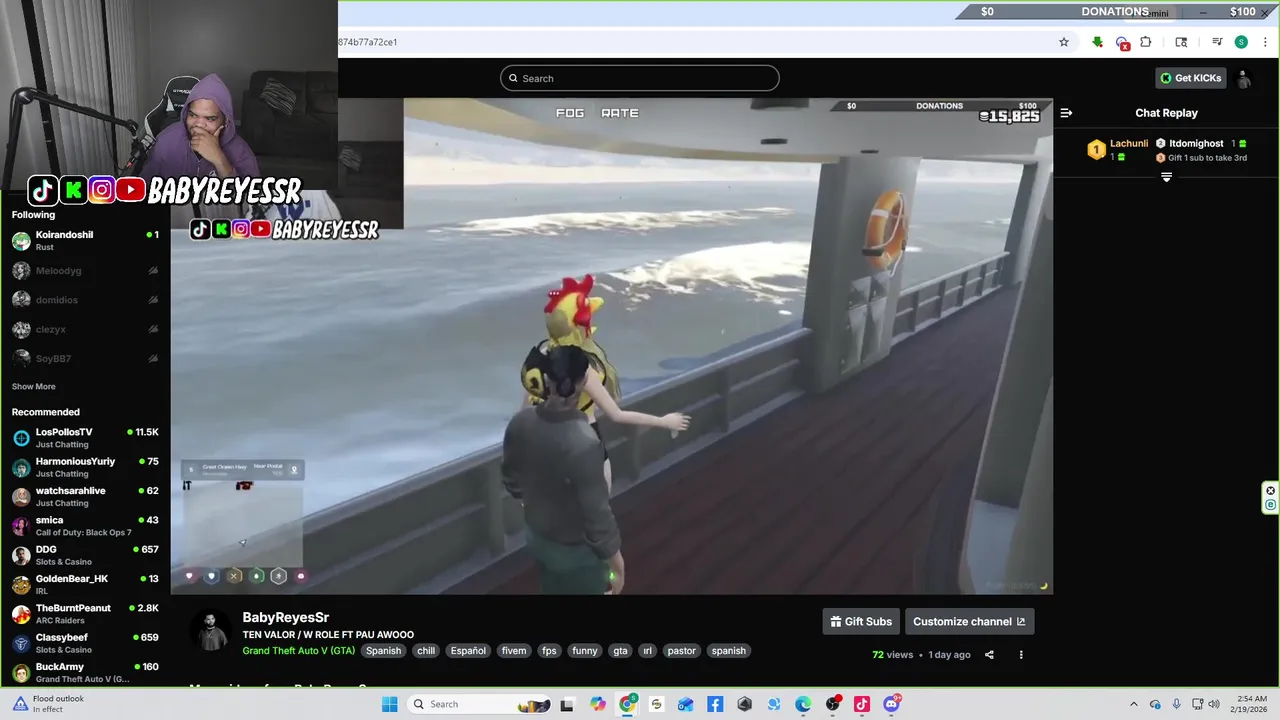Select Itdomighost in gift leaderboard
Image resolution: width=1280 pixels, height=720 pixels.
coord(1196,143)
